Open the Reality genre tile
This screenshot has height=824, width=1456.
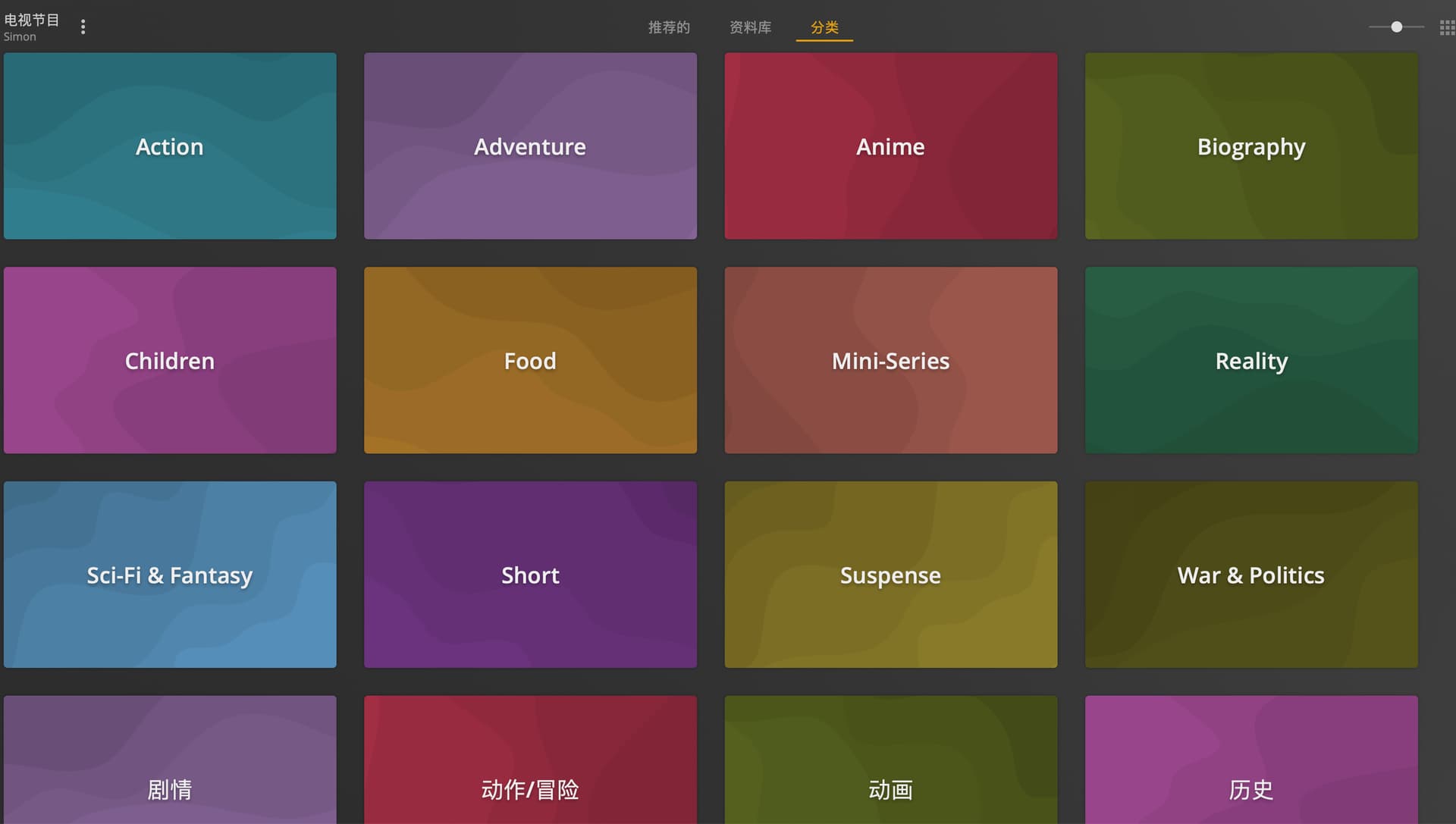[1251, 361]
